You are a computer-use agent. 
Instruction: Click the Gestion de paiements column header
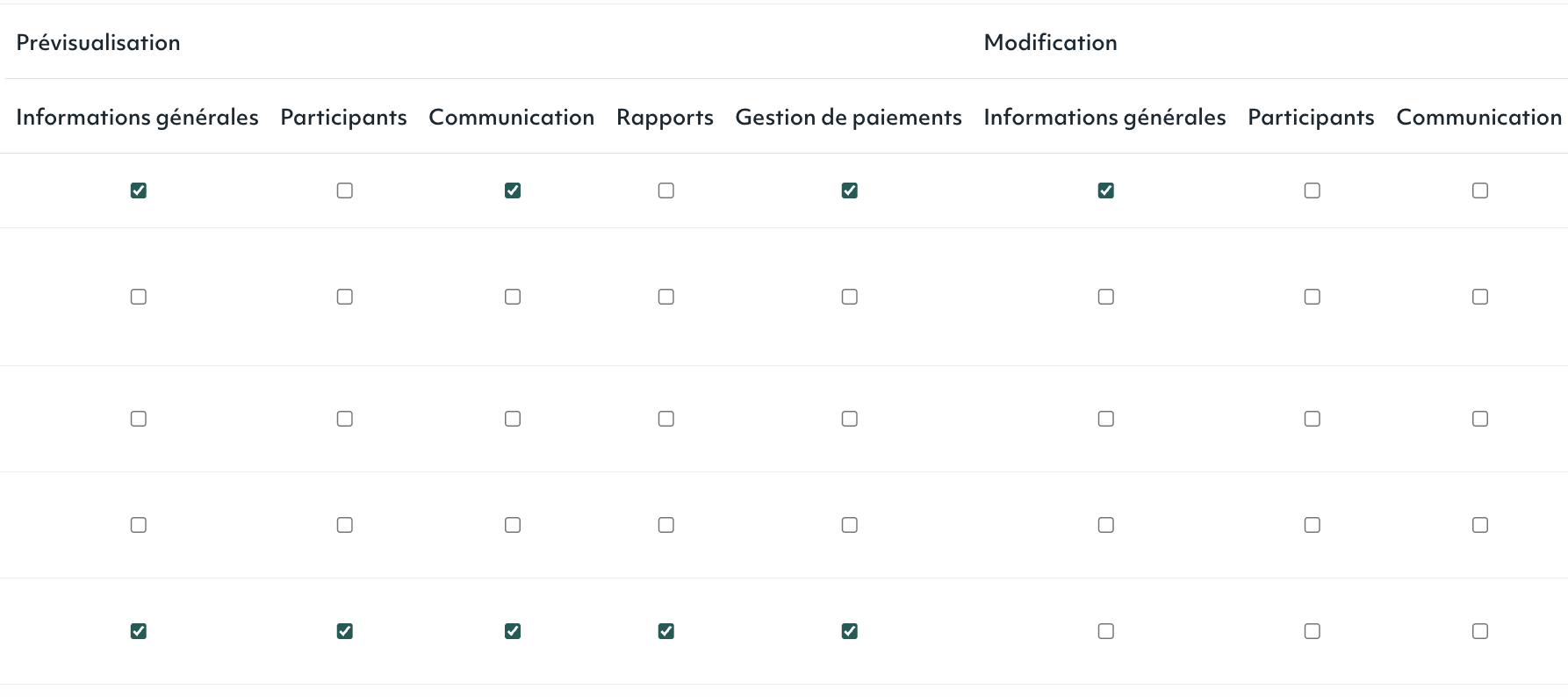(x=848, y=117)
